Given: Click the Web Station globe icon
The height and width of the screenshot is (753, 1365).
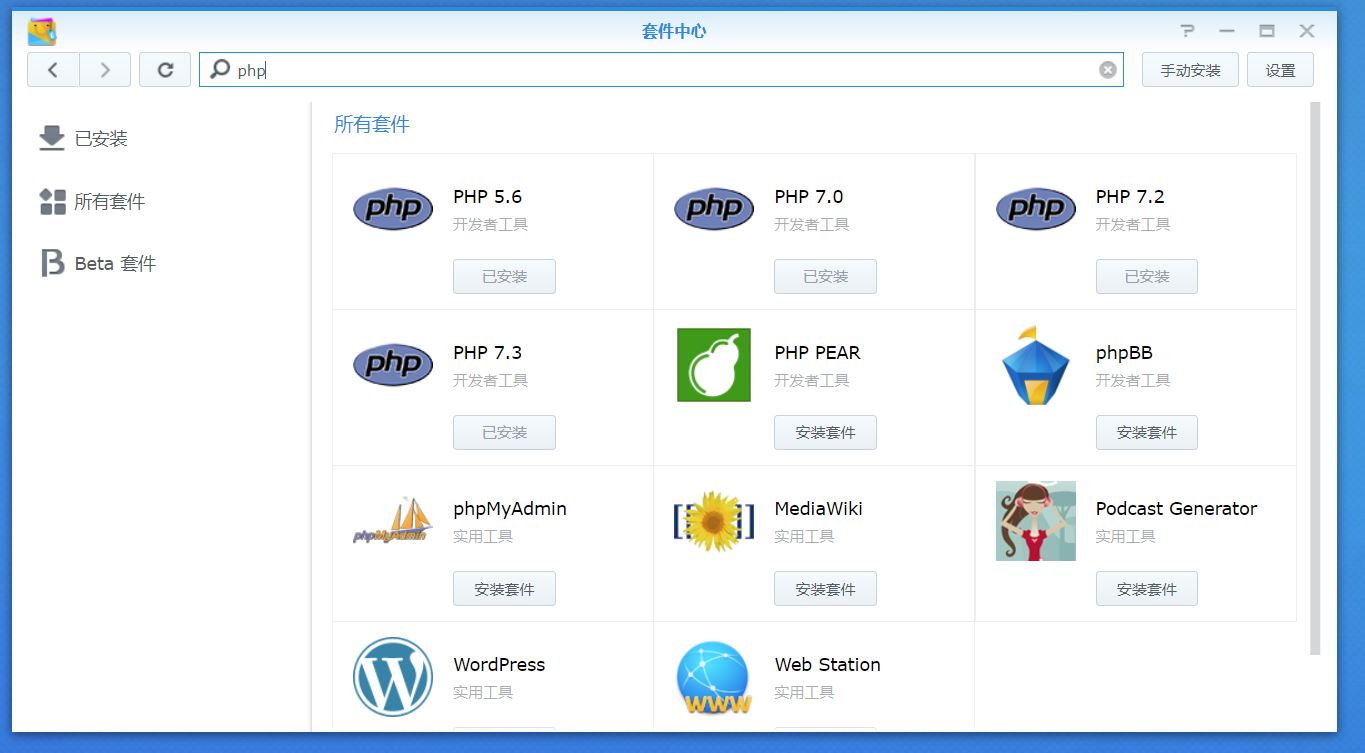Looking at the screenshot, I should [x=713, y=676].
